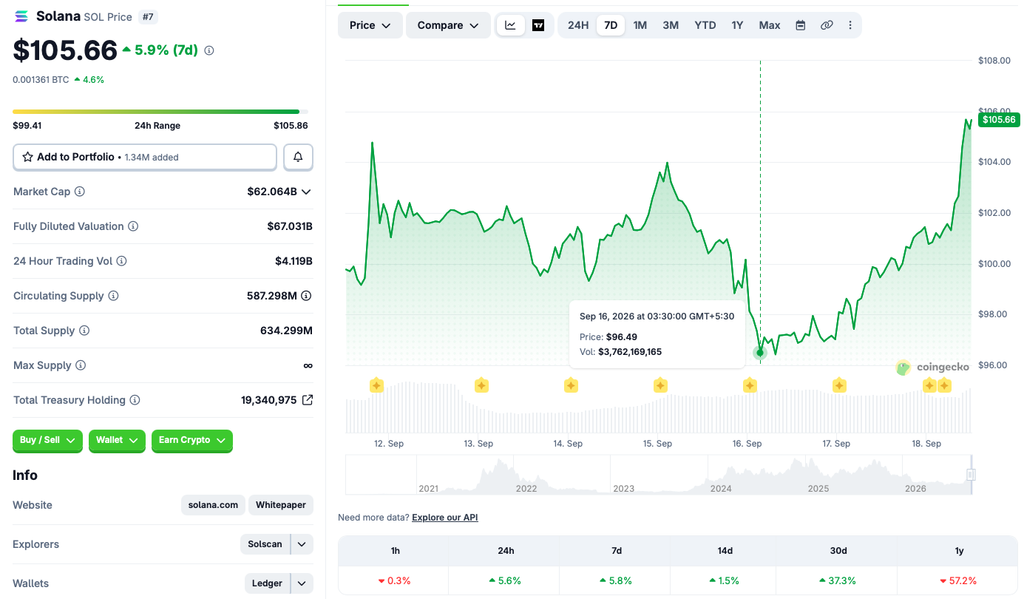Viewport: 1024px width, 599px height.
Task: Click news marker above 14. Sep
Action: 571,385
